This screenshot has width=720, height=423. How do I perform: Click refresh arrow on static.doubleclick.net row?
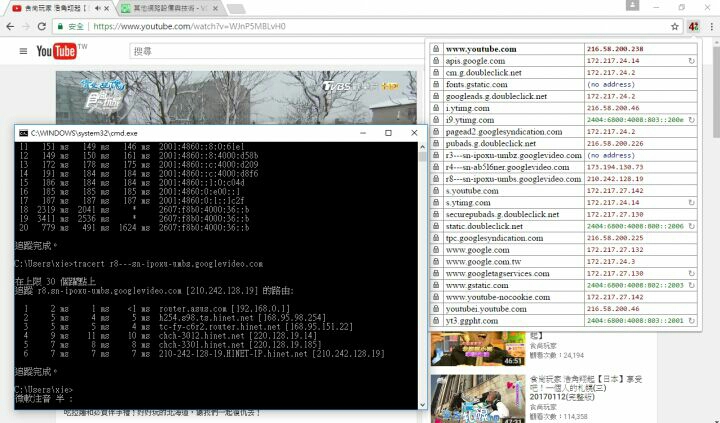(x=692, y=226)
